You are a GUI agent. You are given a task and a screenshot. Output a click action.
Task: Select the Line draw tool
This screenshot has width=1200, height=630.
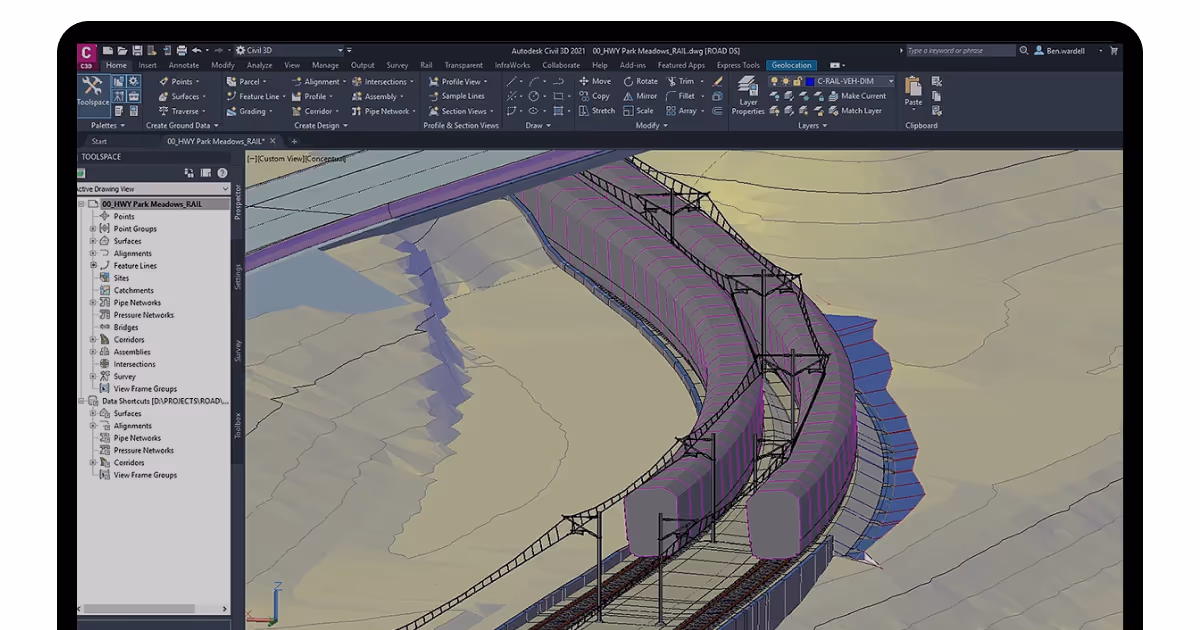click(x=512, y=81)
